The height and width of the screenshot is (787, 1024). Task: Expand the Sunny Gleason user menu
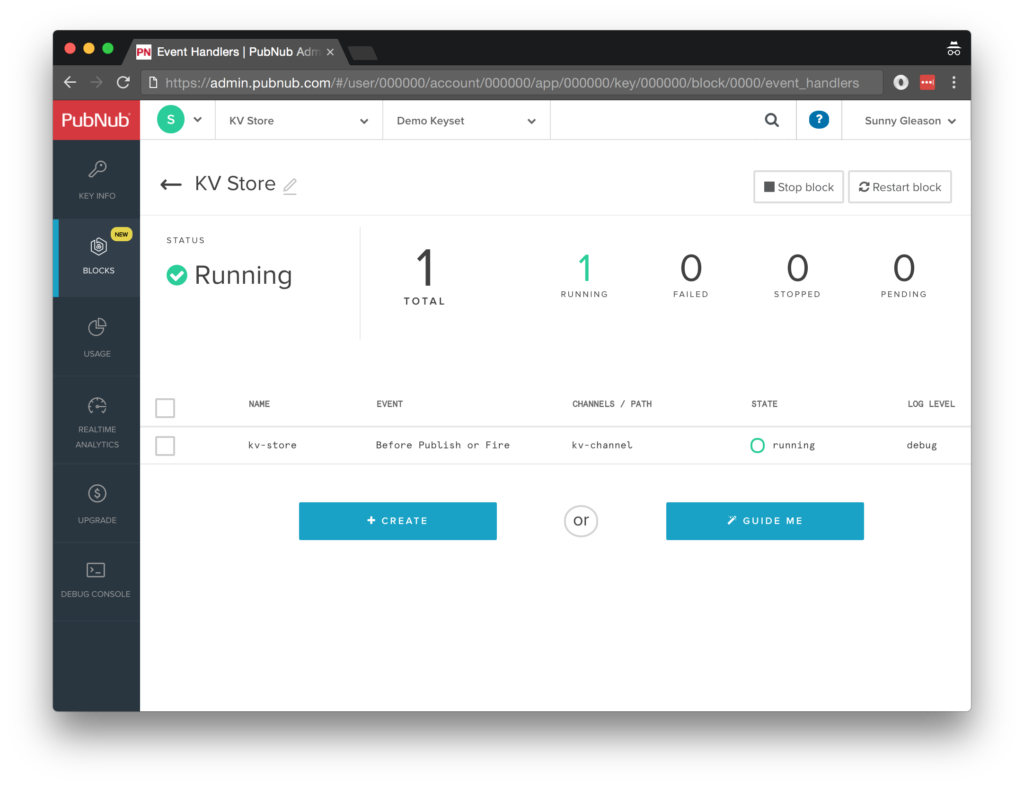click(x=909, y=121)
